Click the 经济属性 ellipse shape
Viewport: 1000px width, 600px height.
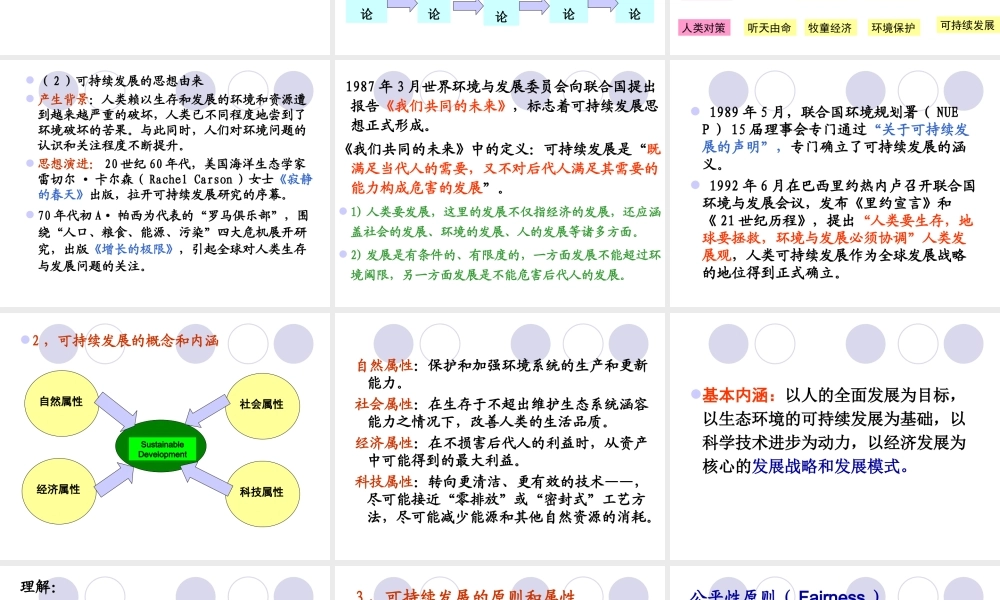[59, 491]
